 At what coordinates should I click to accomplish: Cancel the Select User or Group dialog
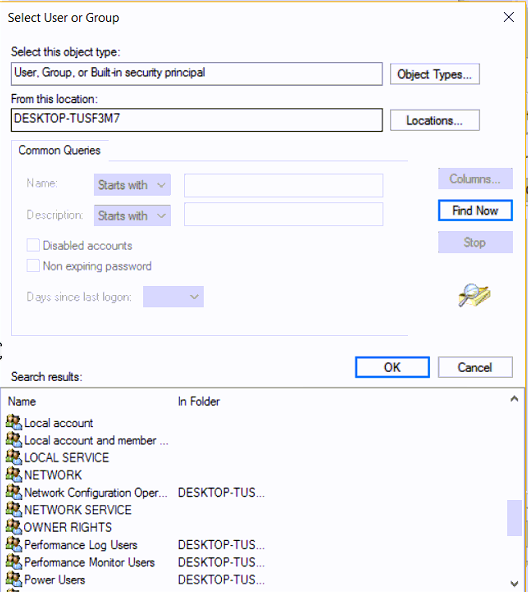[475, 367]
